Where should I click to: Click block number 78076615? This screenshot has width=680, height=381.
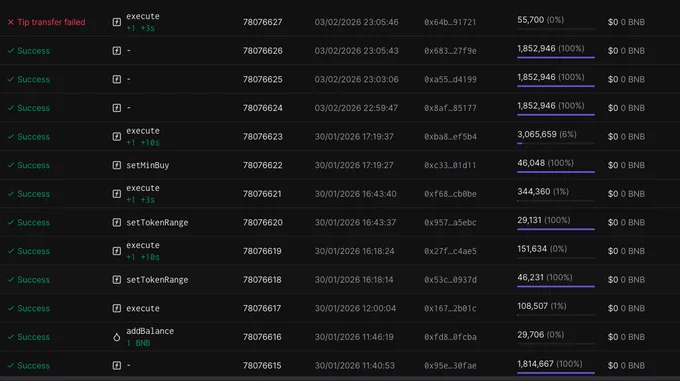(x=262, y=365)
